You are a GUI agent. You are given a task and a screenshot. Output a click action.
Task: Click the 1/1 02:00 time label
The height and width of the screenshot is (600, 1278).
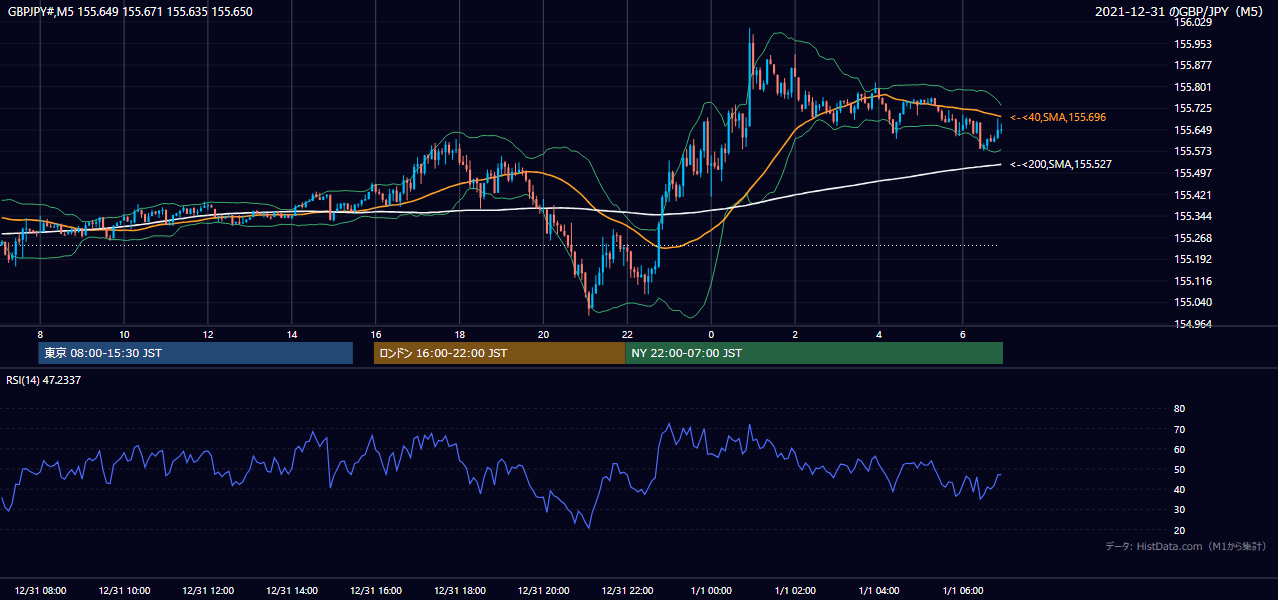pos(795,591)
